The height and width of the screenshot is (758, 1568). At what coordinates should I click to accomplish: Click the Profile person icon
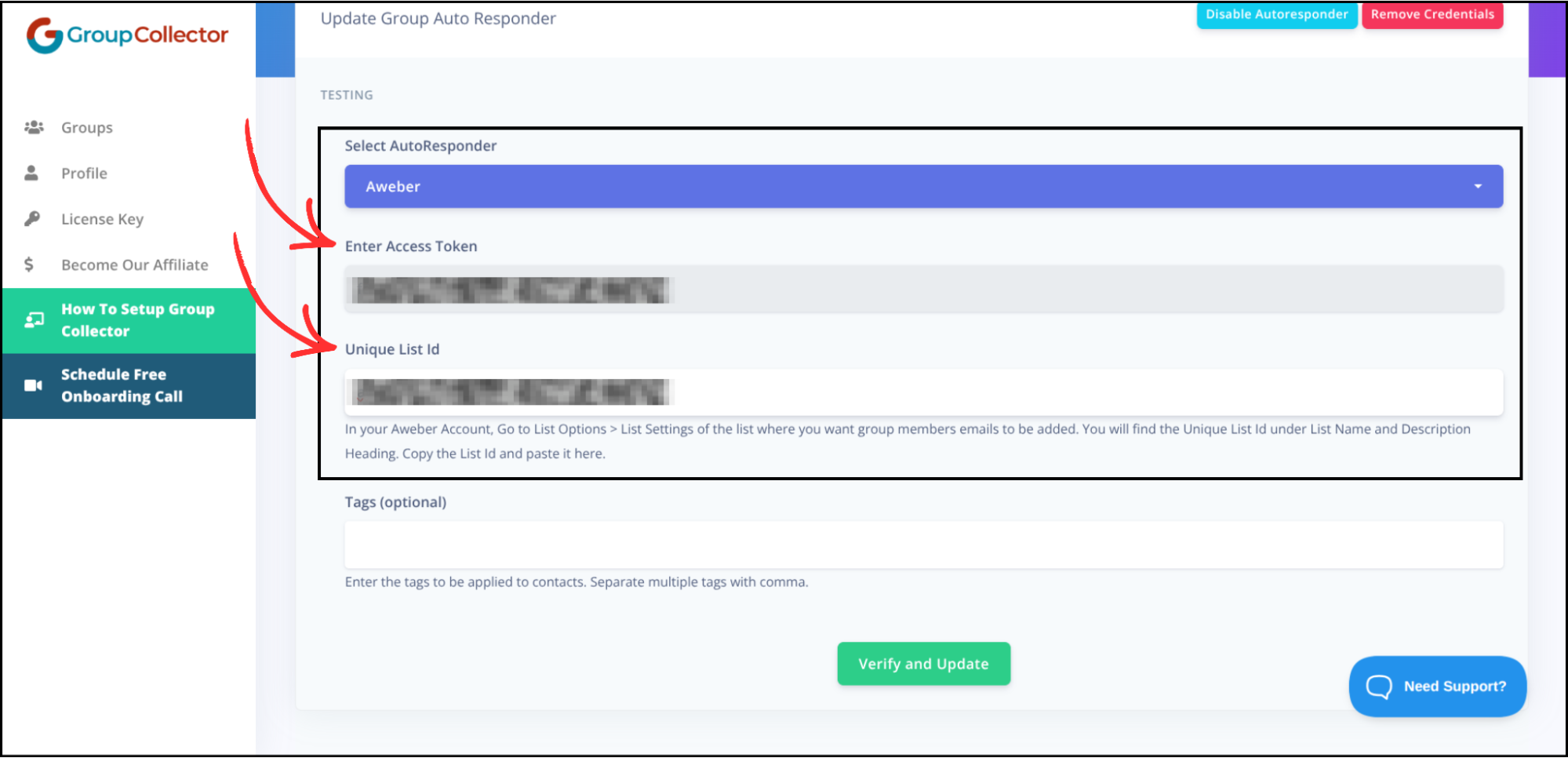tap(31, 173)
